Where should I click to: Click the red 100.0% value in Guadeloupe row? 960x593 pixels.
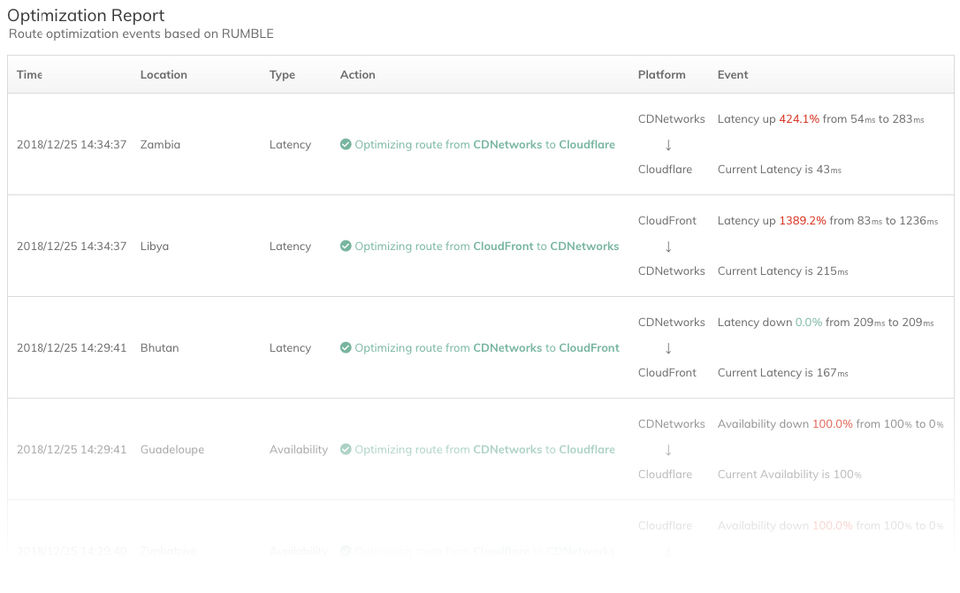(833, 423)
